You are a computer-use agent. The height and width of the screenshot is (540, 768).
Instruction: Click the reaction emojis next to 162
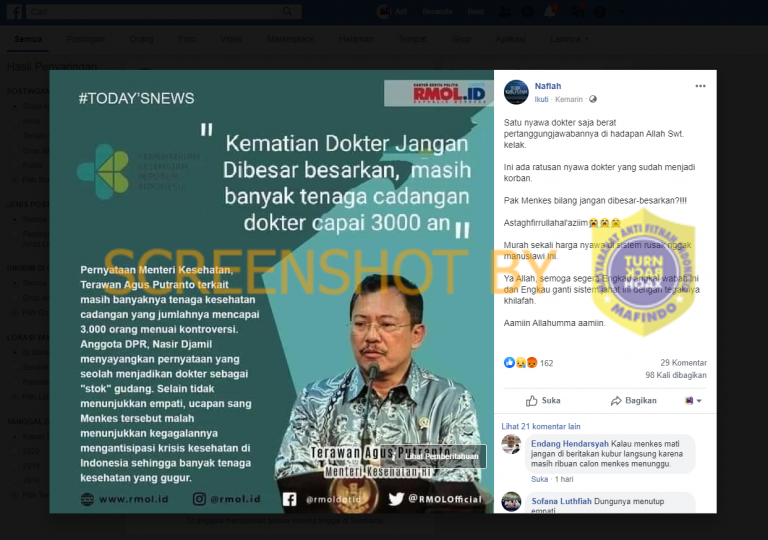point(520,363)
